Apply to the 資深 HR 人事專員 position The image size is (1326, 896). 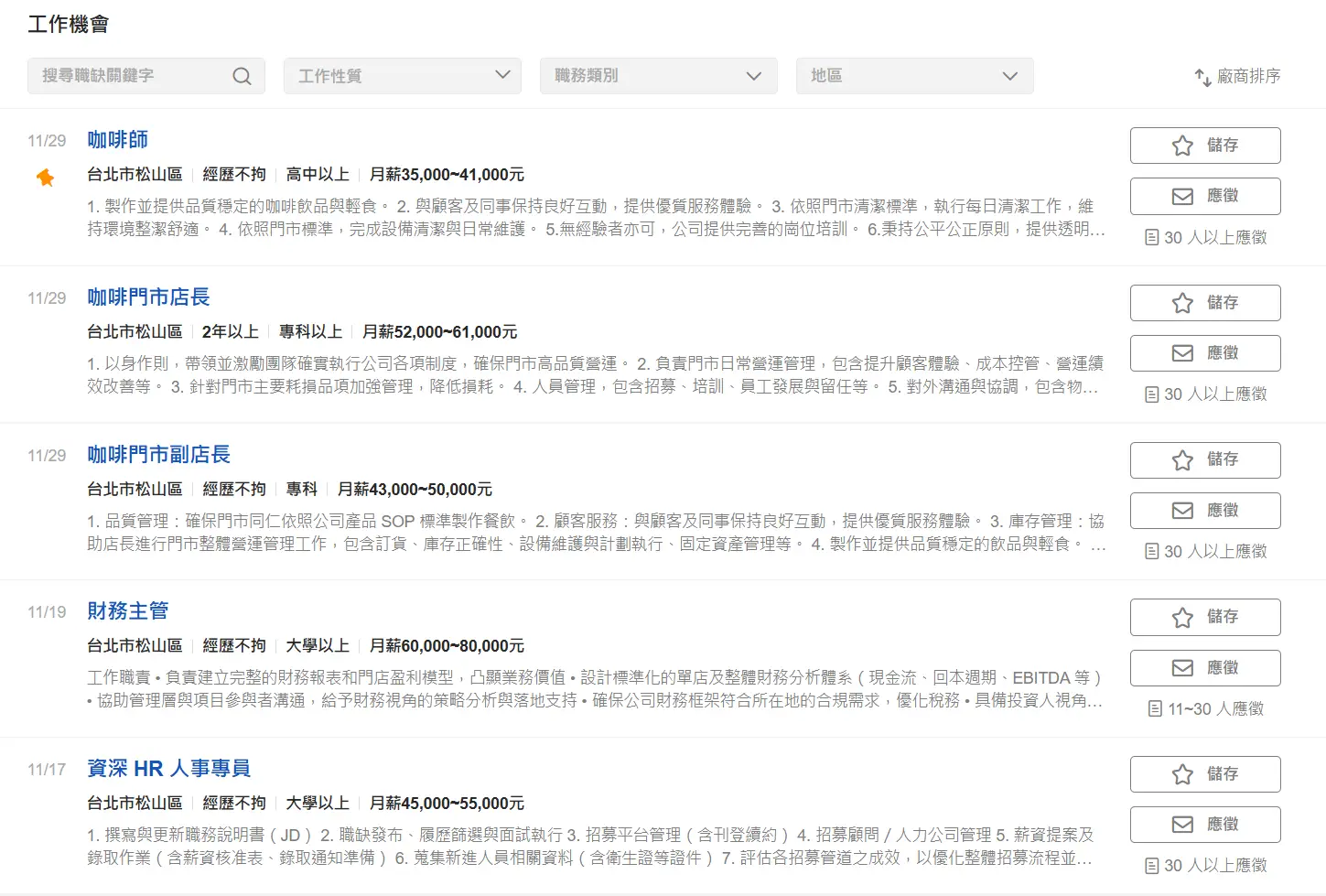tap(1204, 825)
